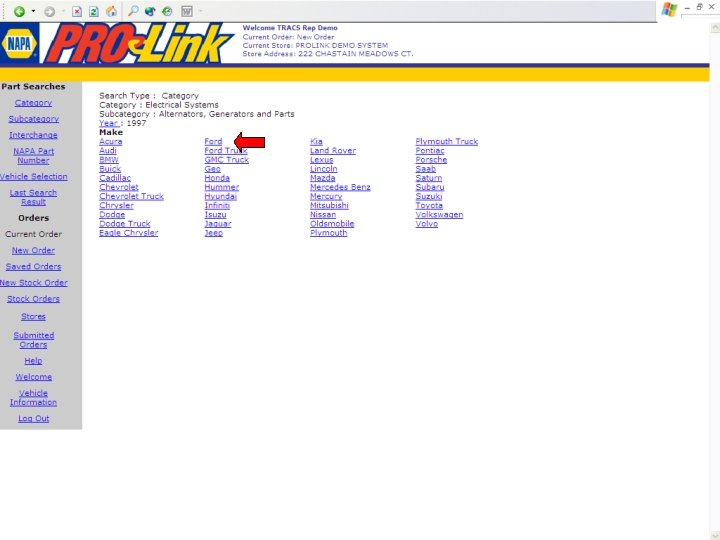Image resolution: width=720 pixels, height=540 pixels.
Task: Click the NAPA logo
Action: tap(19, 44)
